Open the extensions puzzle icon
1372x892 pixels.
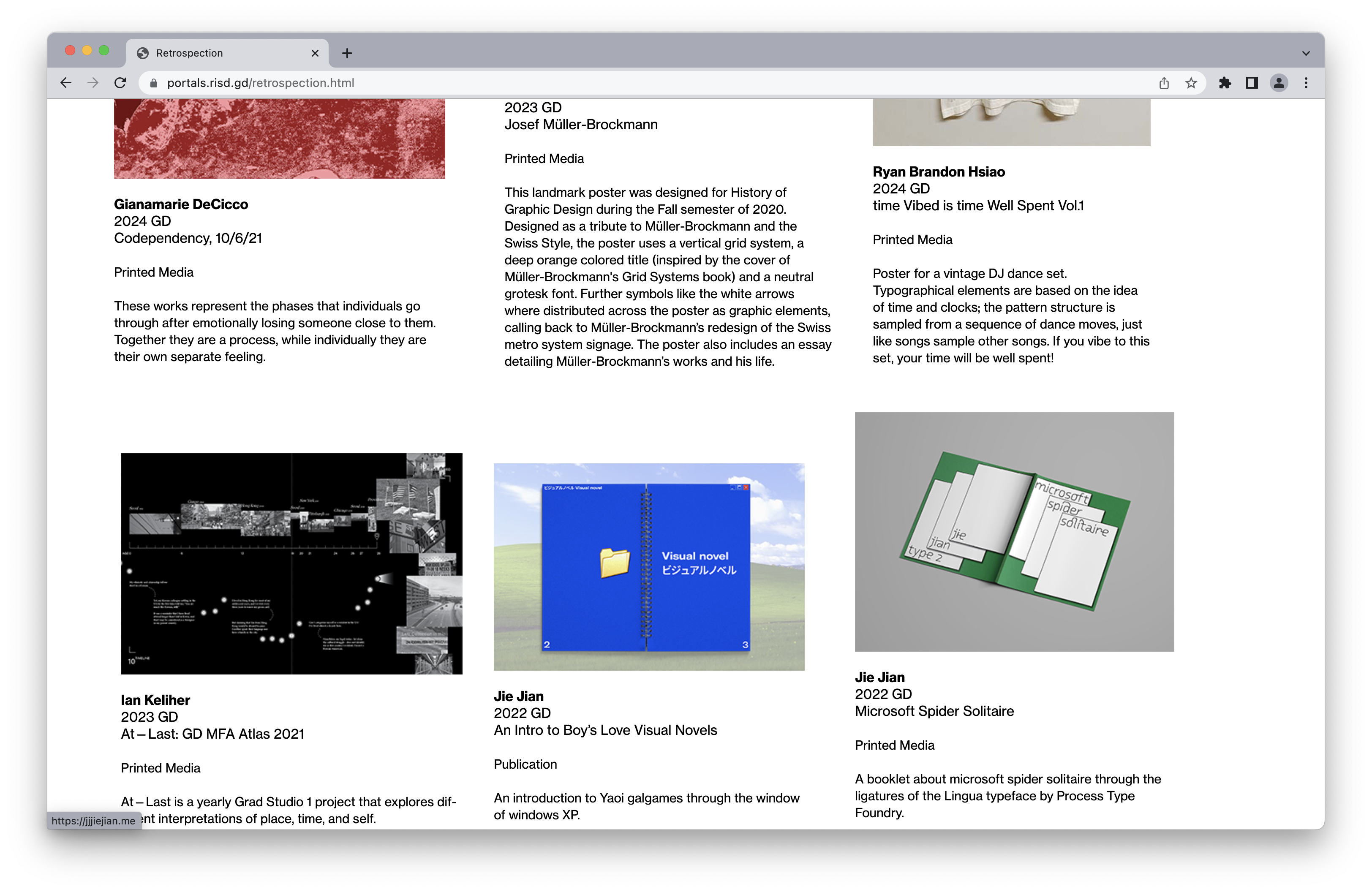tap(1225, 83)
